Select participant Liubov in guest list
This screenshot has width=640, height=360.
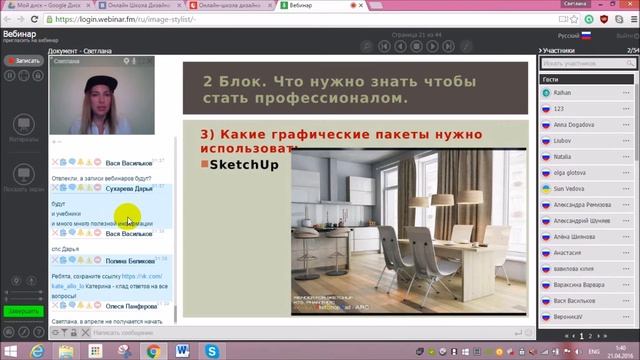coord(587,141)
